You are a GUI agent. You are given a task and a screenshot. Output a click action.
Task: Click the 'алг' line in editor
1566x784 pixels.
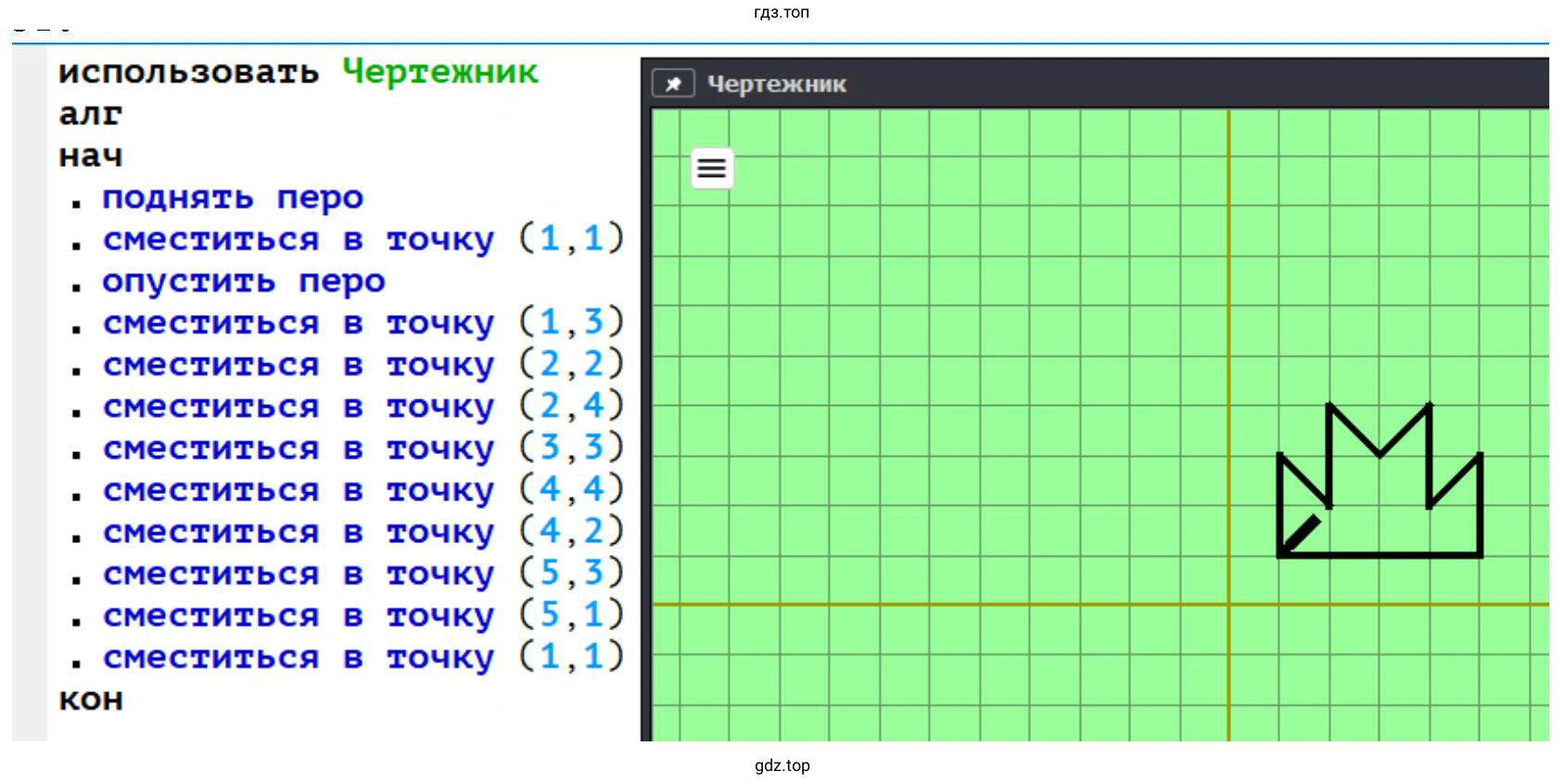pos(90,114)
